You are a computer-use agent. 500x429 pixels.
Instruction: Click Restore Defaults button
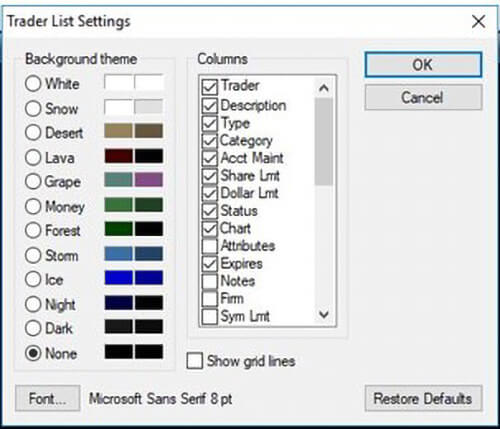[423, 398]
